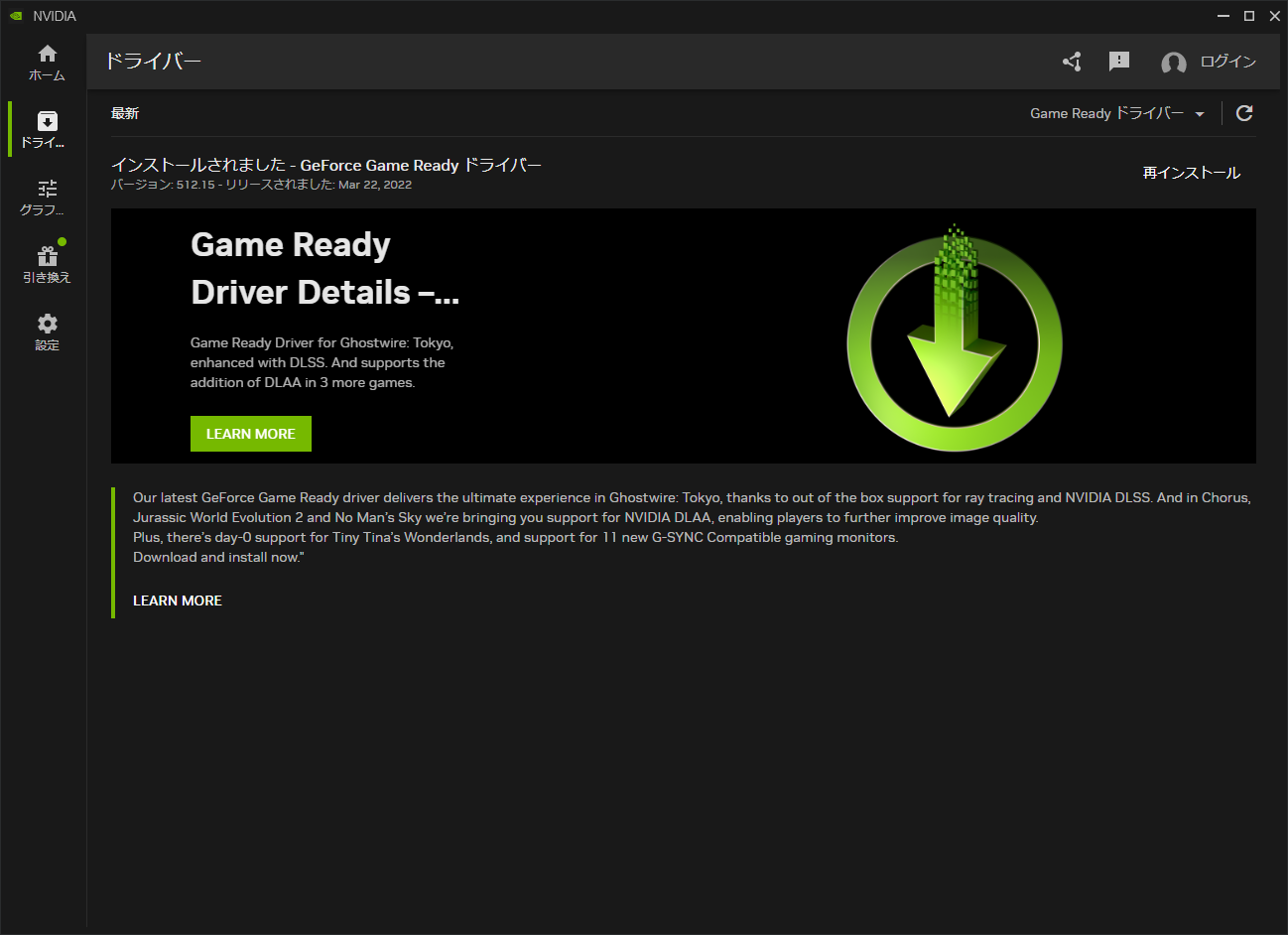Open the グラフィックス sliders icon in sidebar

(x=47, y=189)
